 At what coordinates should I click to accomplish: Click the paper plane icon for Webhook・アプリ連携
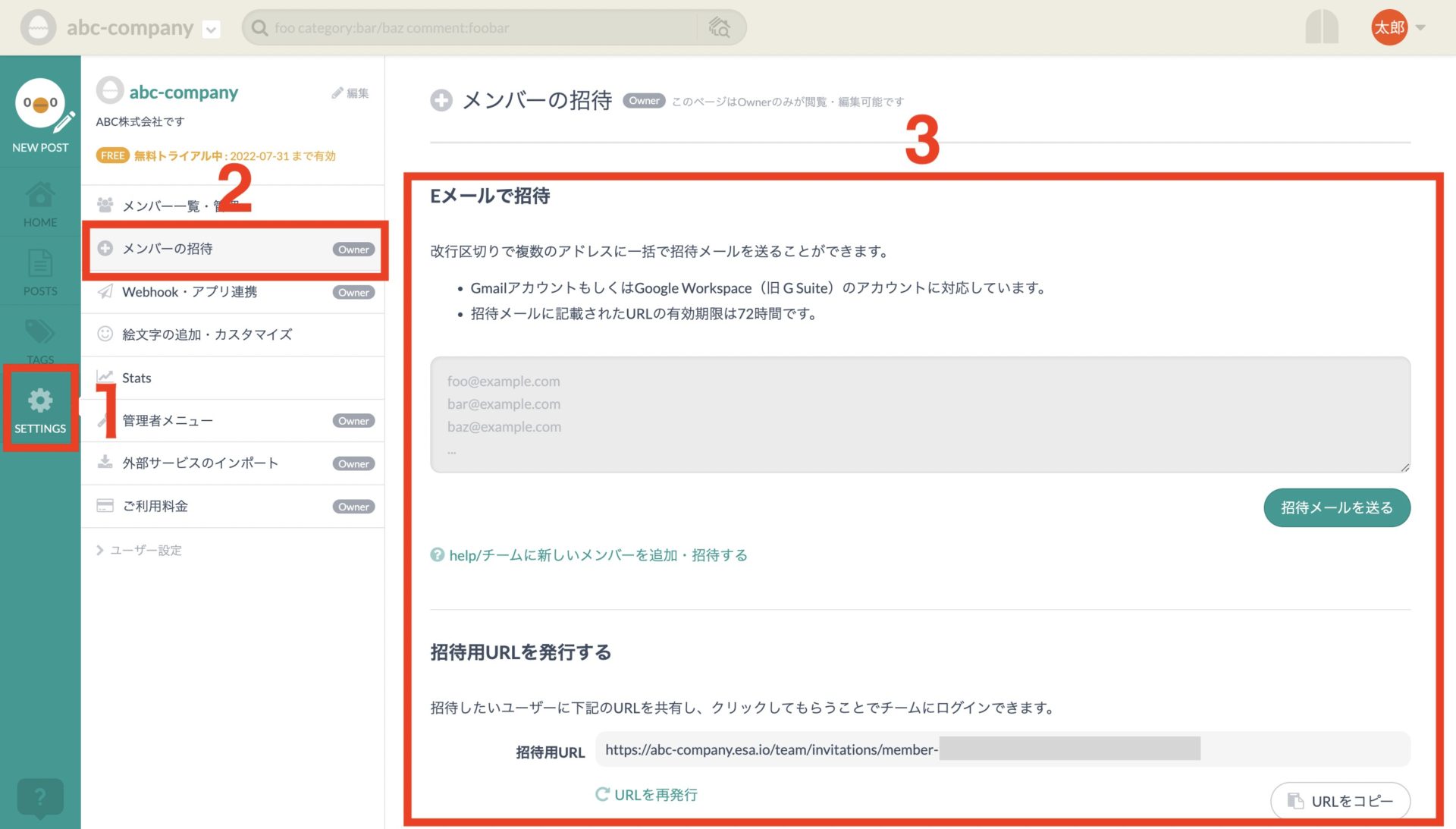coord(105,292)
